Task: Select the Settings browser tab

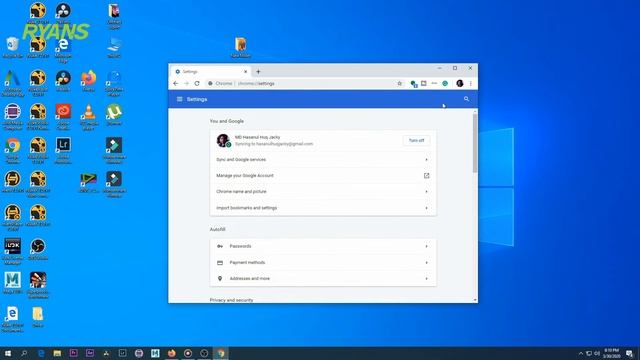Action: click(211, 71)
